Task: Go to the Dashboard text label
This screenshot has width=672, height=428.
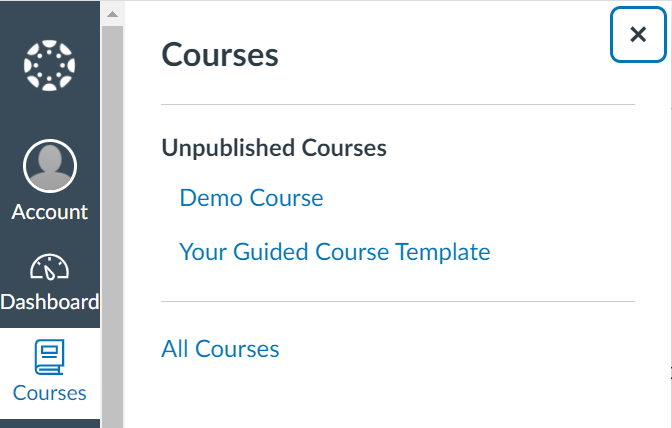Action: pyautogui.click(x=49, y=302)
